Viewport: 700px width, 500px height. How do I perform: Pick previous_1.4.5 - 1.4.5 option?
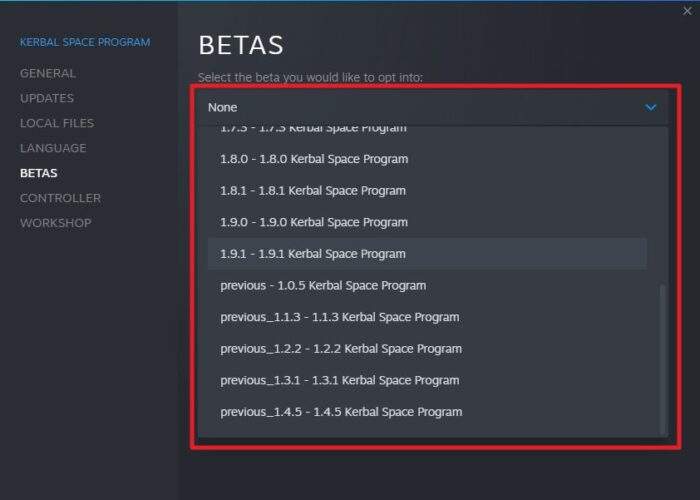tap(427, 412)
